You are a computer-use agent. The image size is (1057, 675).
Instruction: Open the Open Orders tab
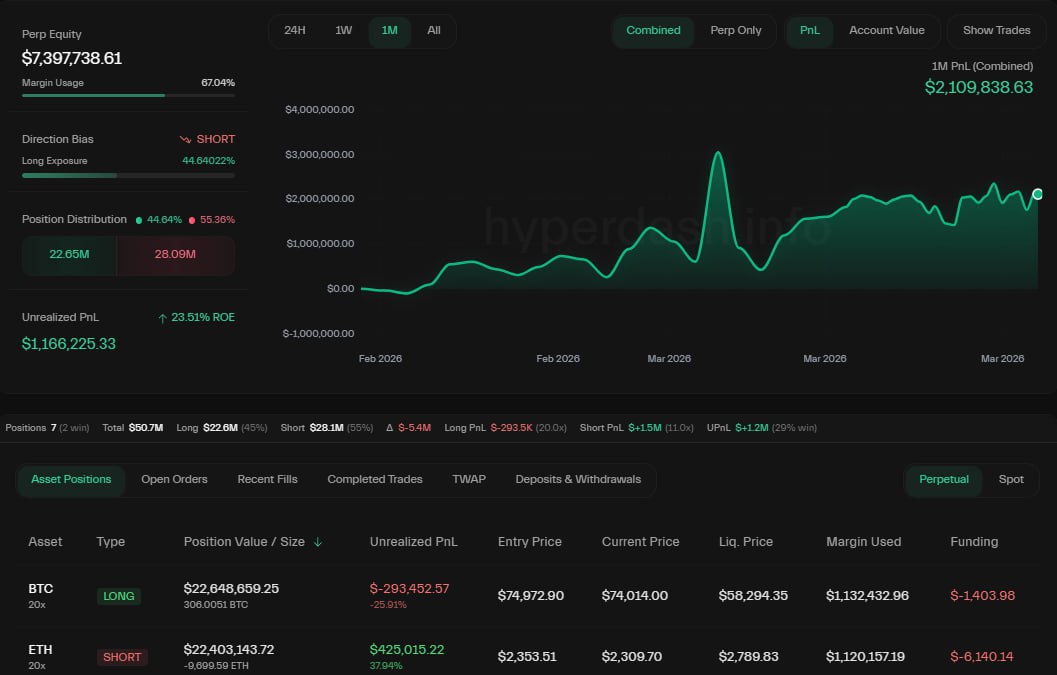click(174, 479)
